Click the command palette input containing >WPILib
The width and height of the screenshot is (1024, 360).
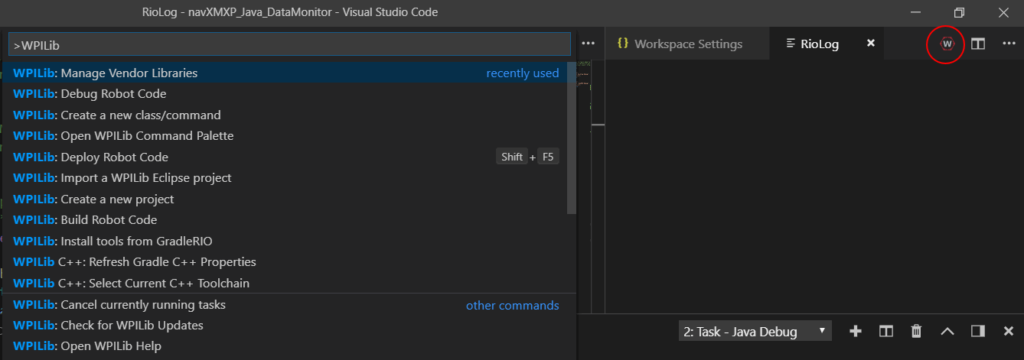(x=289, y=44)
